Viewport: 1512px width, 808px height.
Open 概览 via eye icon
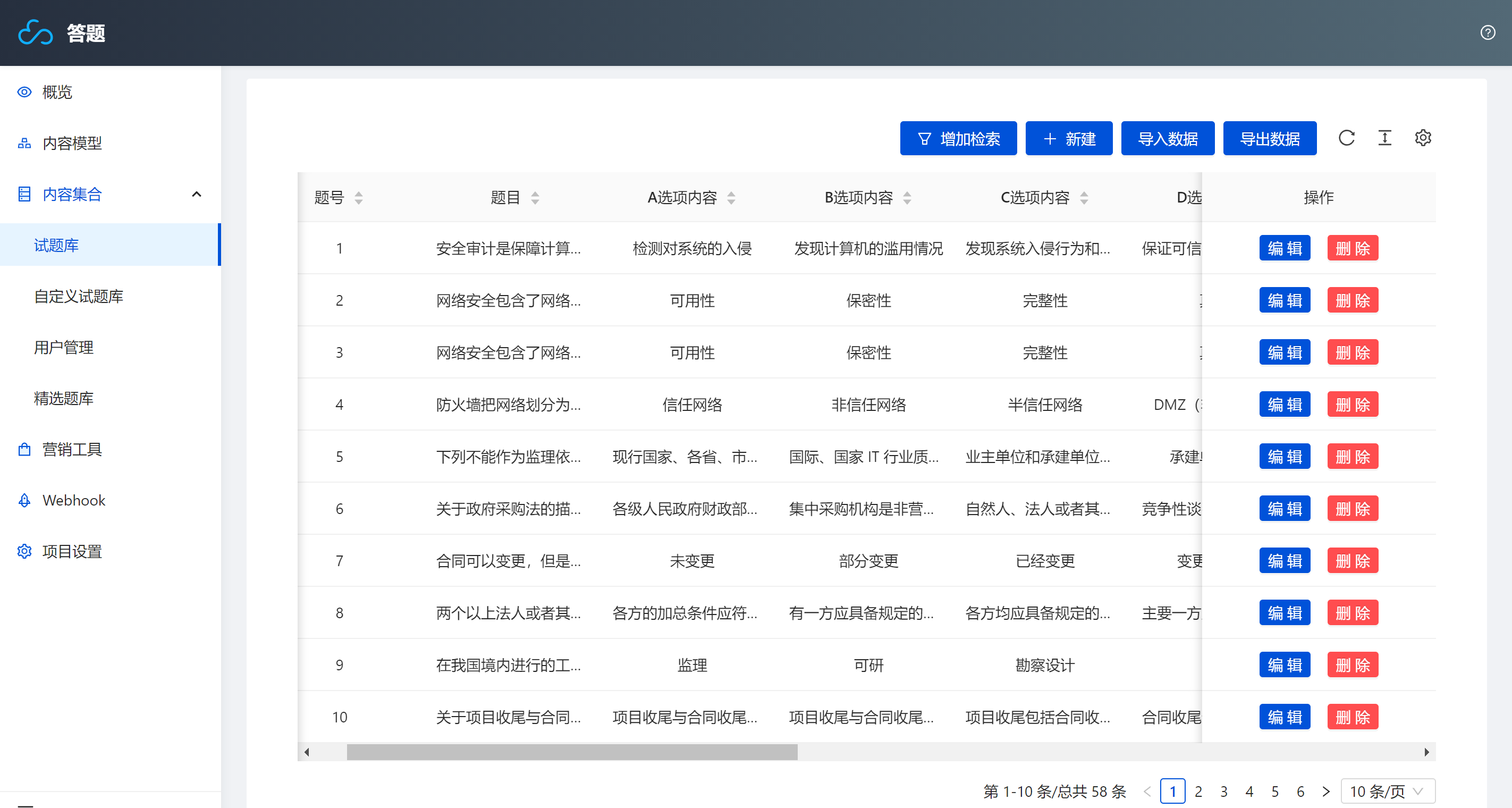pos(24,92)
